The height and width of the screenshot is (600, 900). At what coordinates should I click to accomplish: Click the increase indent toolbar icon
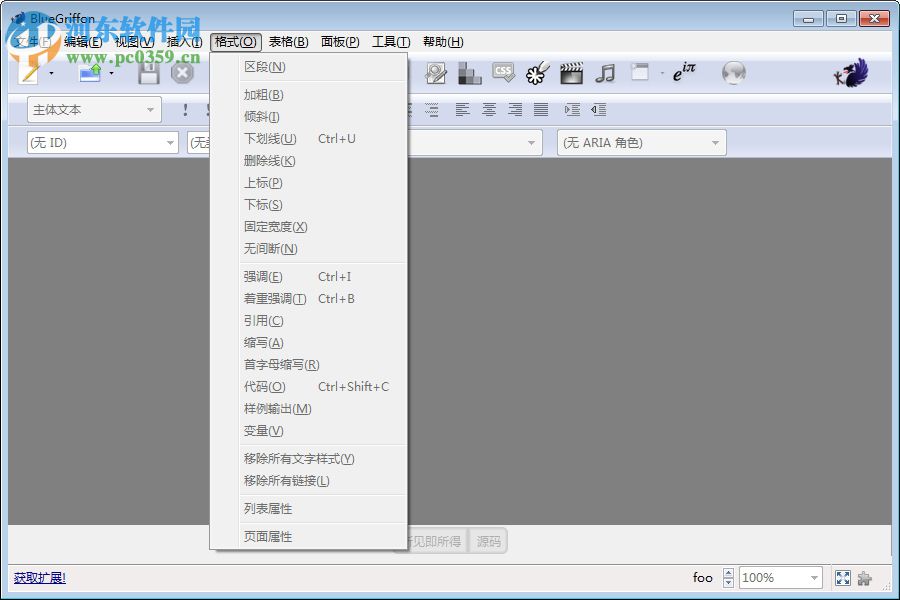tap(574, 110)
